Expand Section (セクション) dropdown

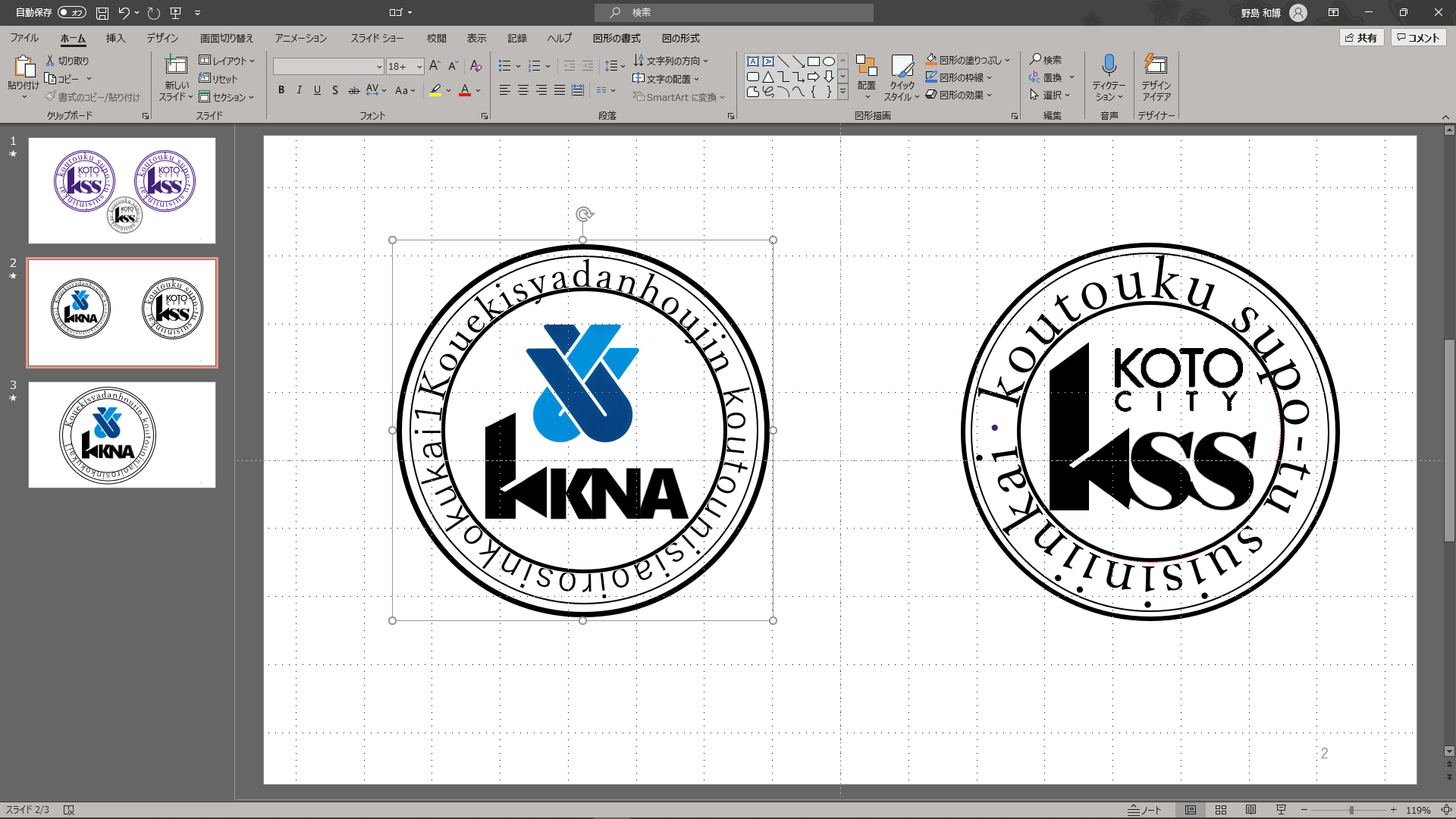click(x=227, y=97)
